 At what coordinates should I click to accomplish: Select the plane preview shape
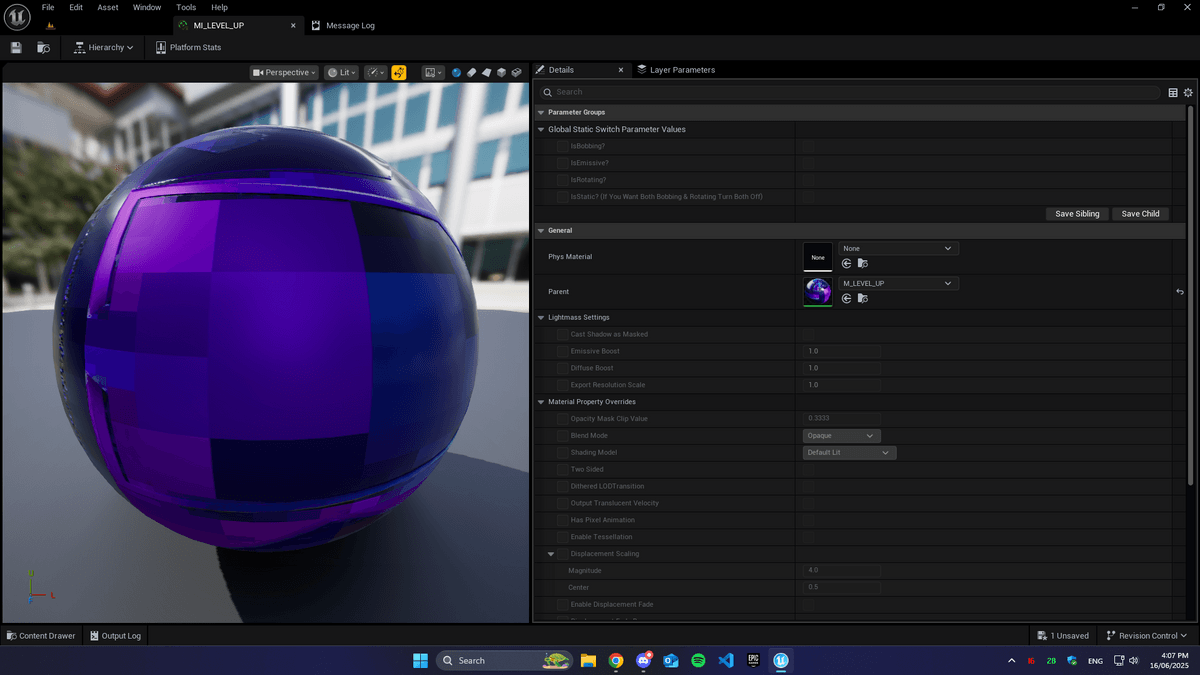(486, 72)
